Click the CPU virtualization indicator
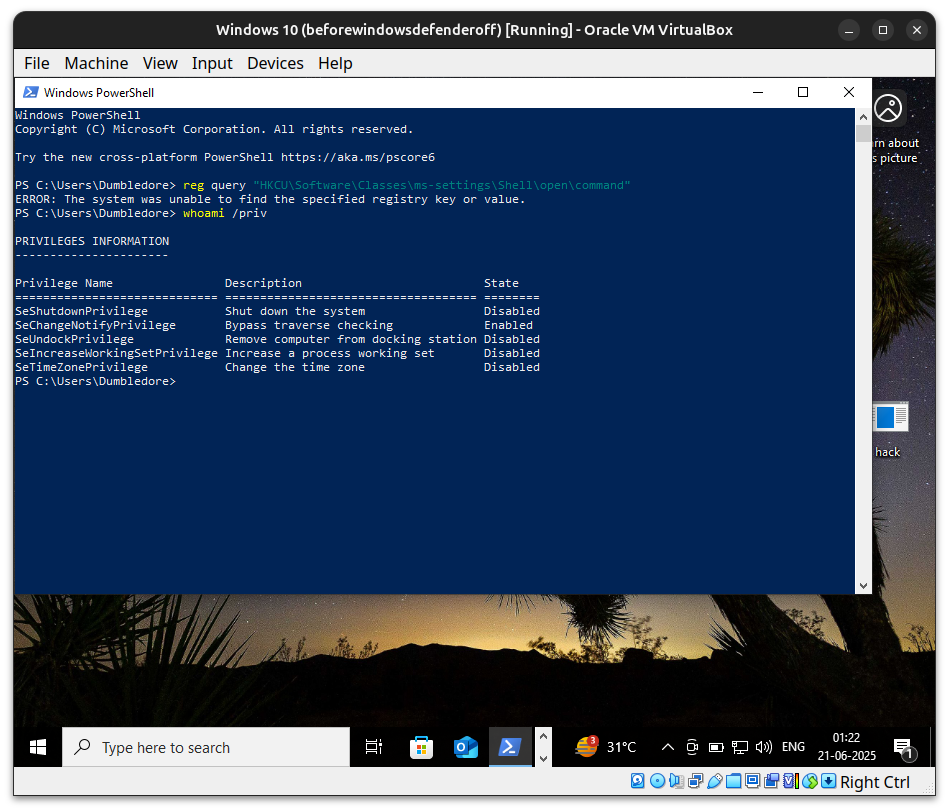 pyautogui.click(x=791, y=781)
